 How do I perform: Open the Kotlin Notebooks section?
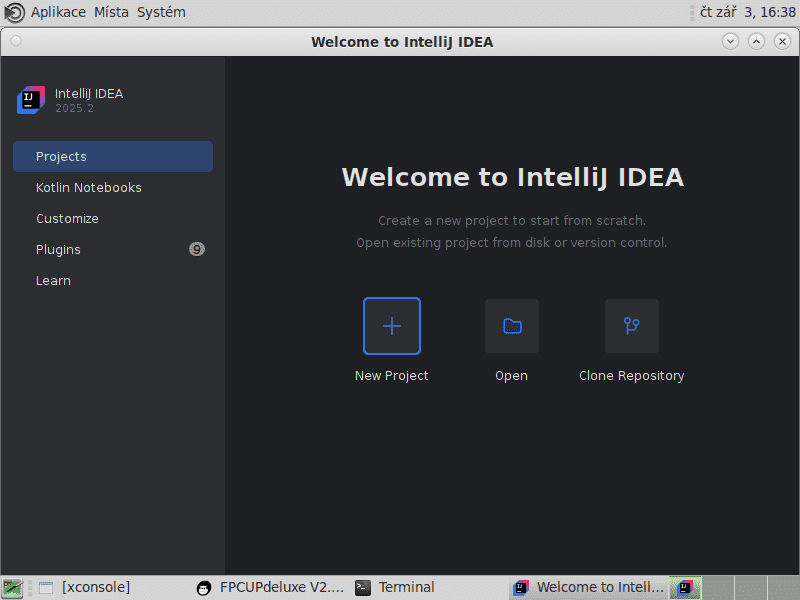pos(113,188)
